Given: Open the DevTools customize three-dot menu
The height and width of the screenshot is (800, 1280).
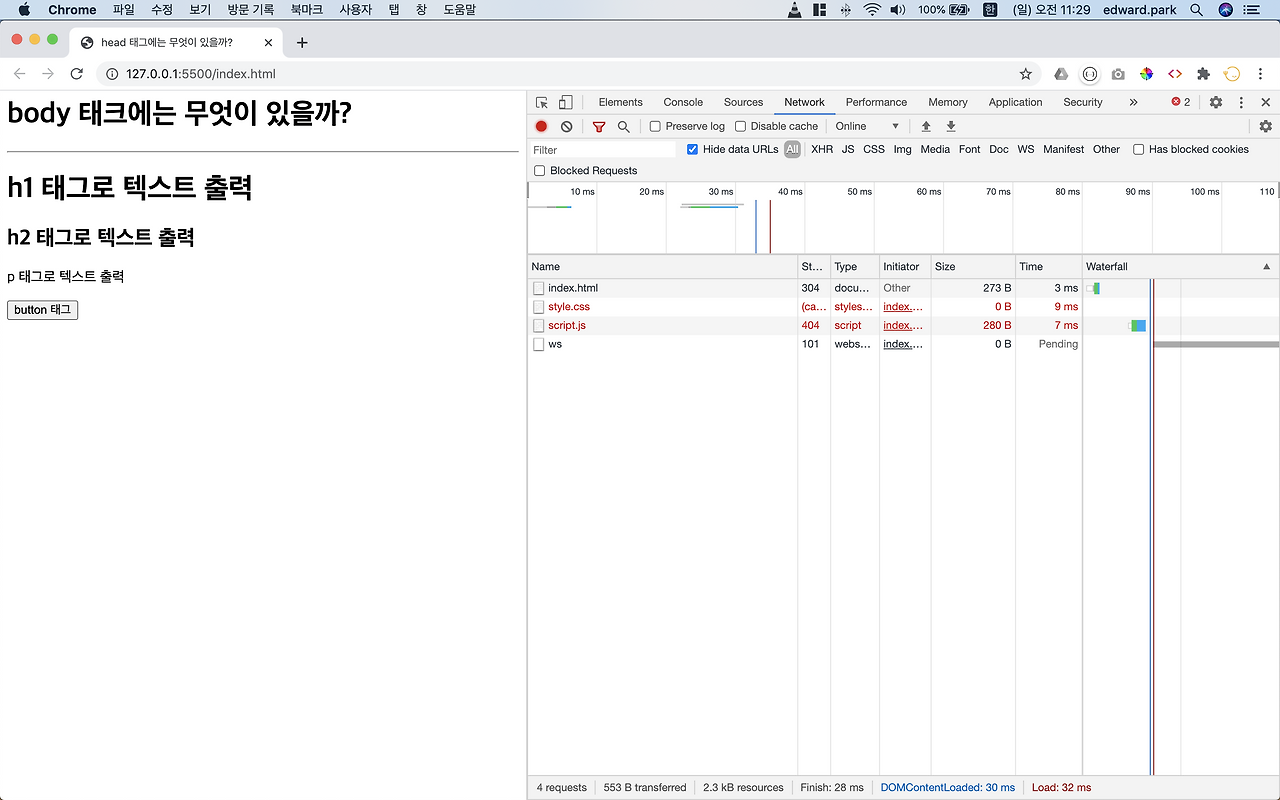Looking at the screenshot, I should point(1241,102).
